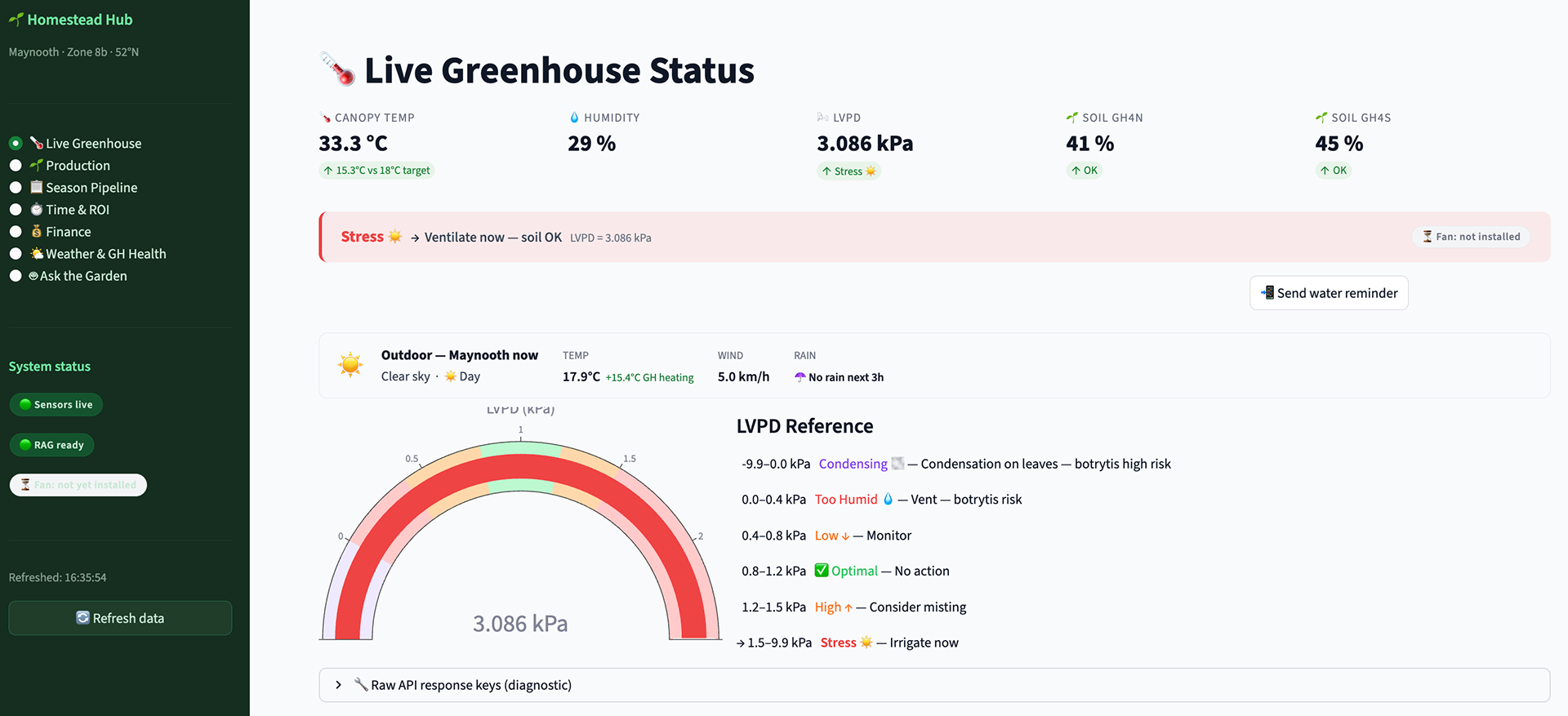Switch to Ask the Garden

[x=83, y=276]
